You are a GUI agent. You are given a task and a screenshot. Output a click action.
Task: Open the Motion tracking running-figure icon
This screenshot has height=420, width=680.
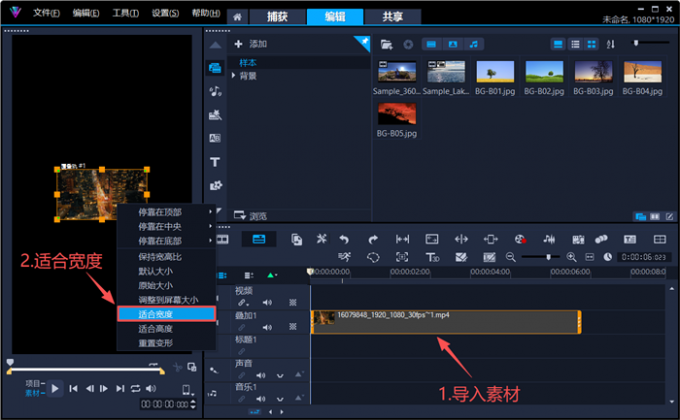point(345,257)
